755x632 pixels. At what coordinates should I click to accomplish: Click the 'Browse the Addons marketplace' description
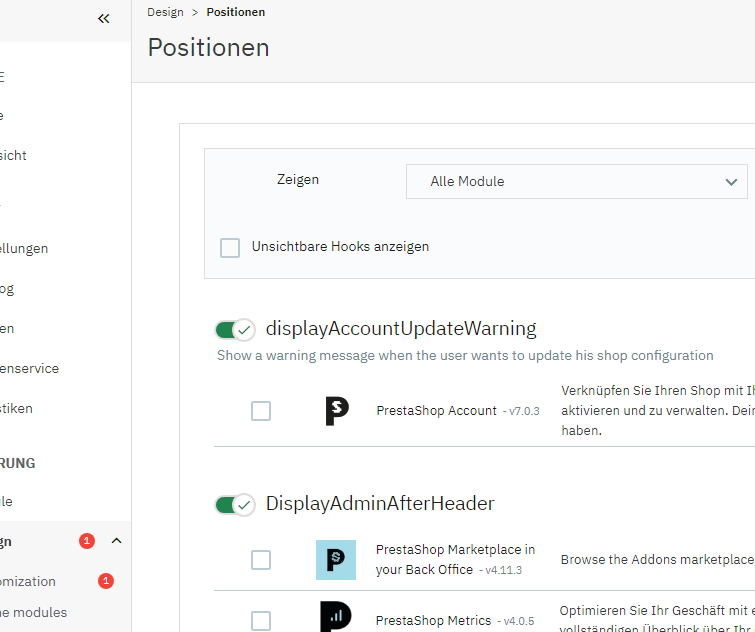point(657,559)
